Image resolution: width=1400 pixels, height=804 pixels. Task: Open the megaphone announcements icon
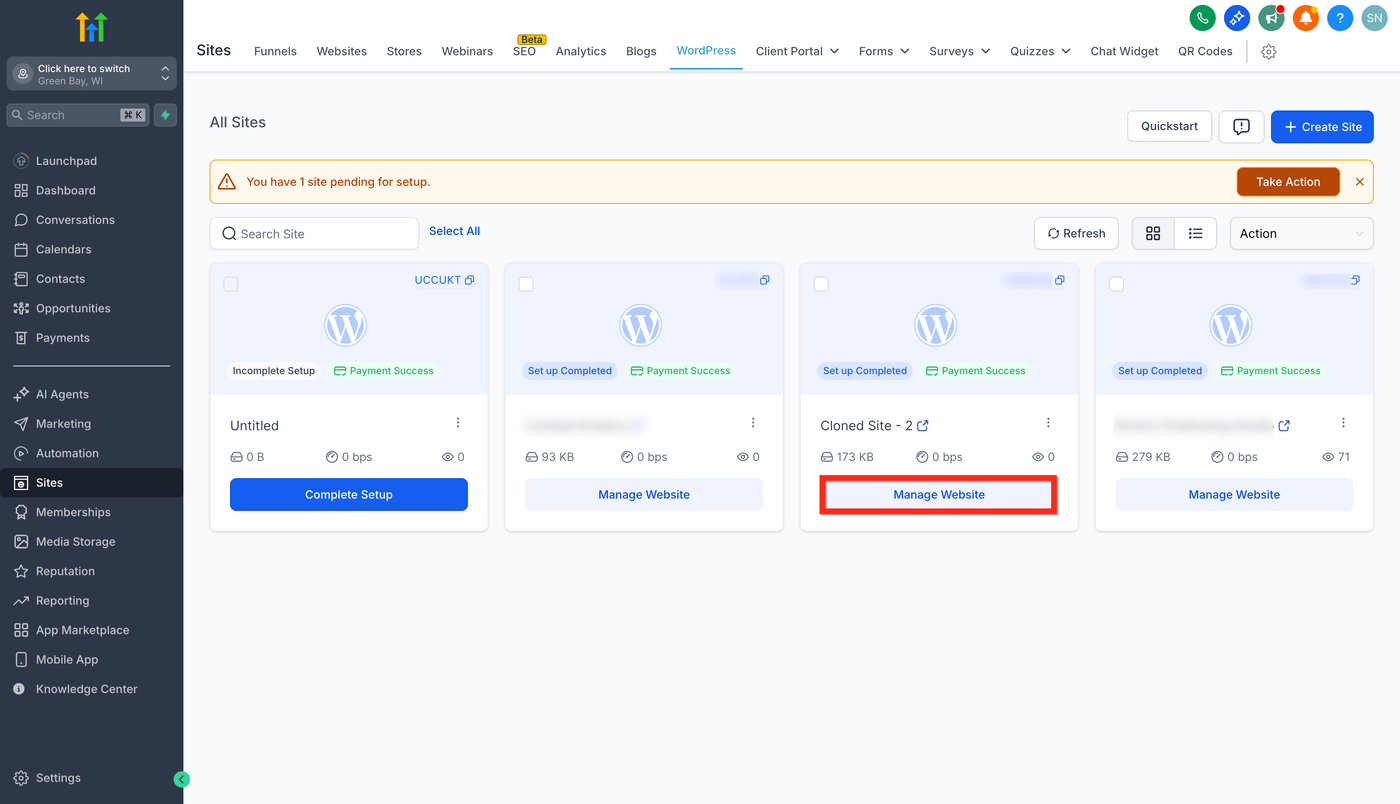[x=1271, y=17]
